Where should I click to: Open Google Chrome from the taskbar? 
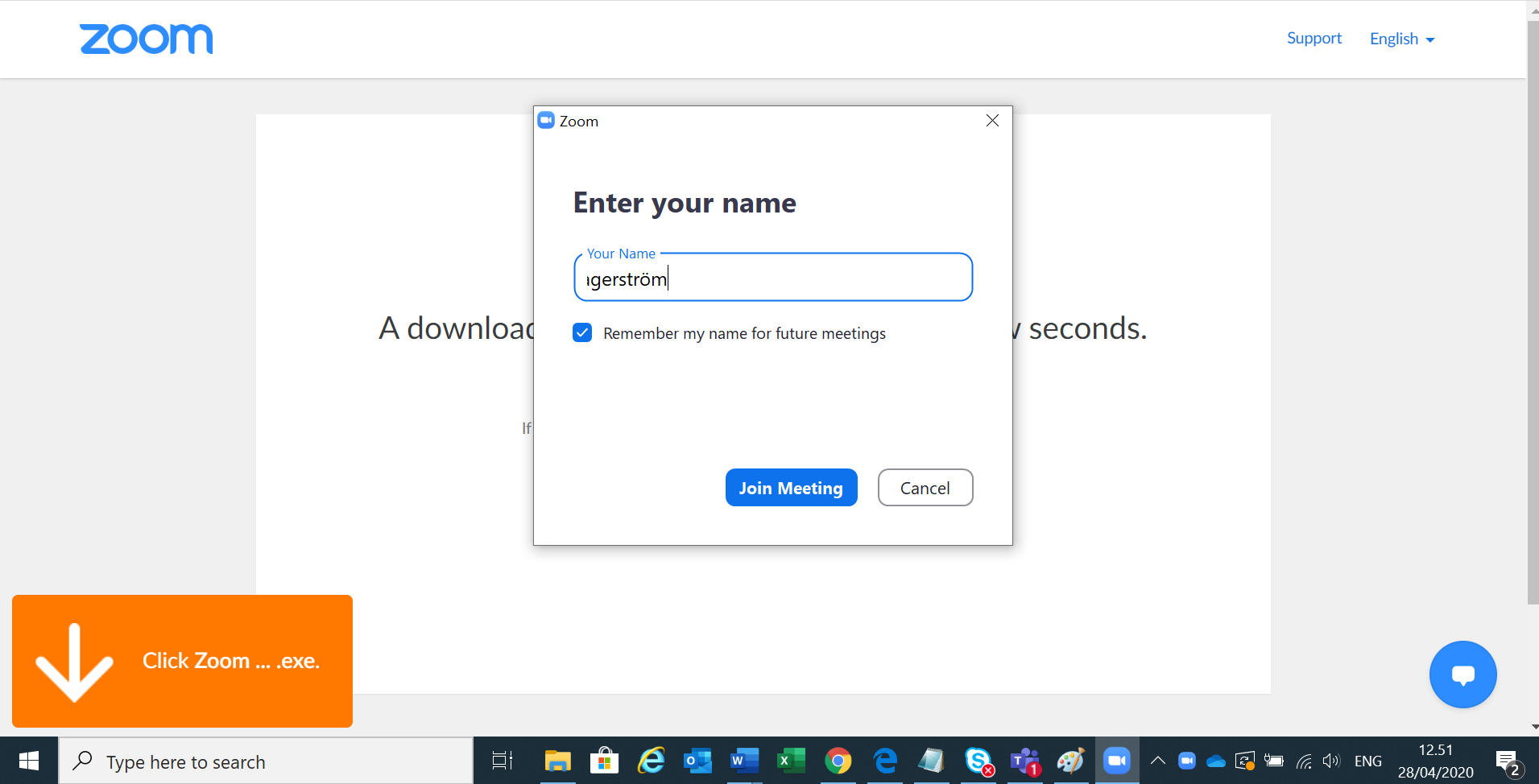click(838, 761)
